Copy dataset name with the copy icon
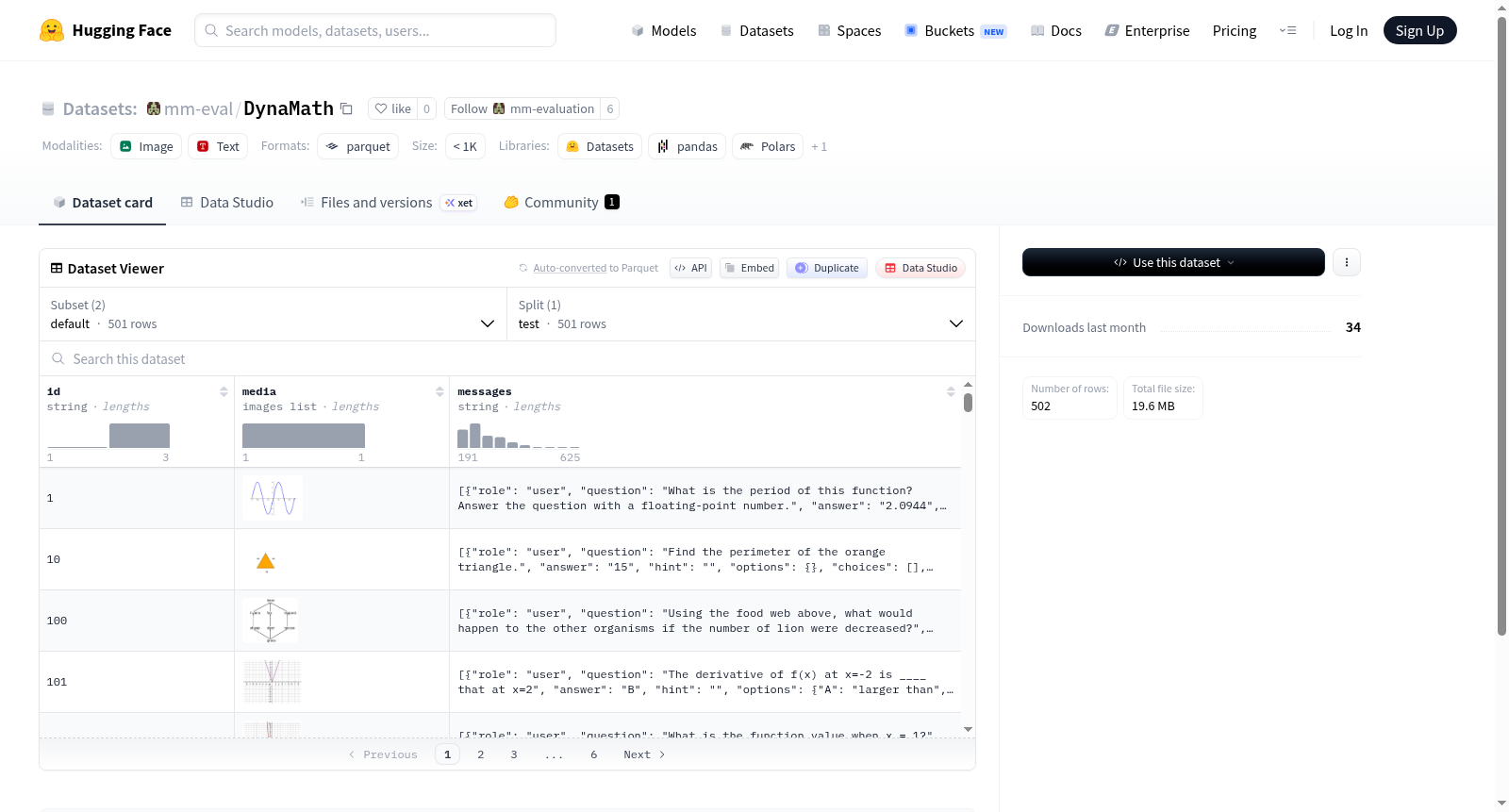Screen dimensions: 1509x812 coord(346,108)
